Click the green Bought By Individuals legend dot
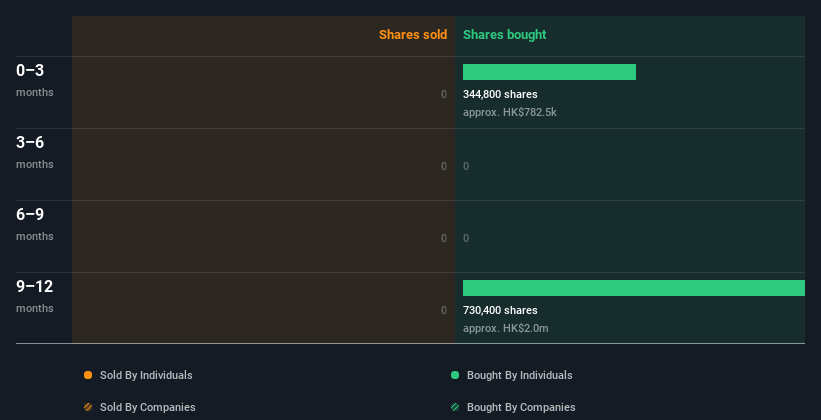This screenshot has width=821, height=420. (455, 375)
